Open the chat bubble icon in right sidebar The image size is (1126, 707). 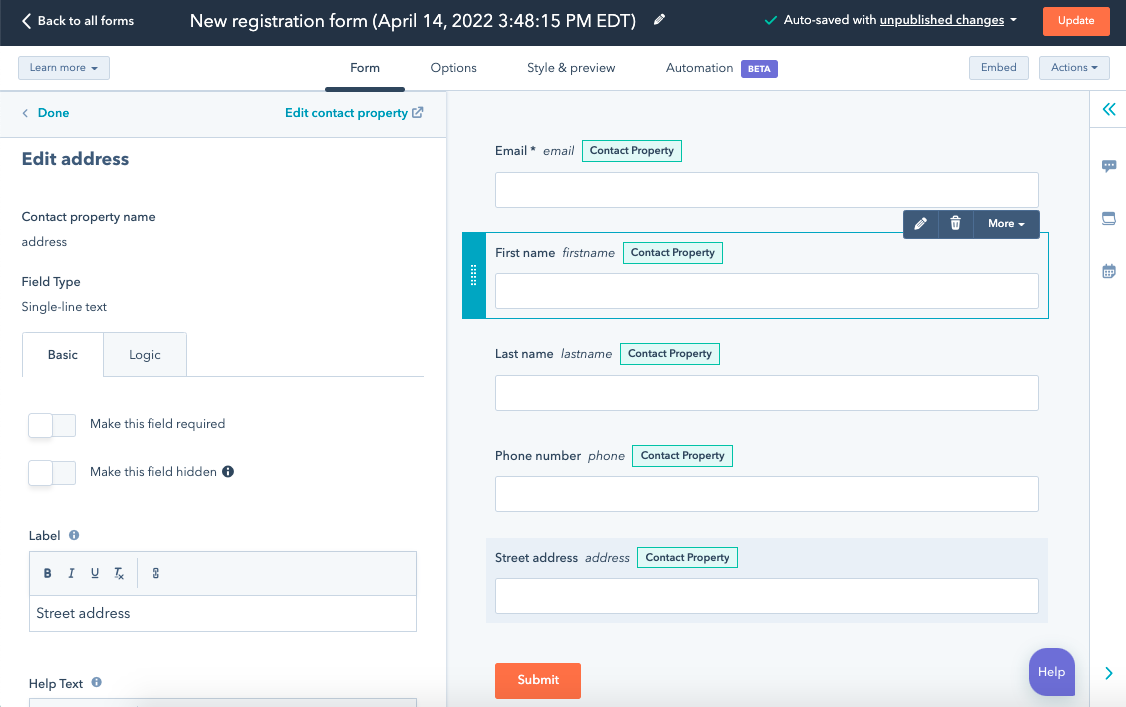pos(1109,167)
